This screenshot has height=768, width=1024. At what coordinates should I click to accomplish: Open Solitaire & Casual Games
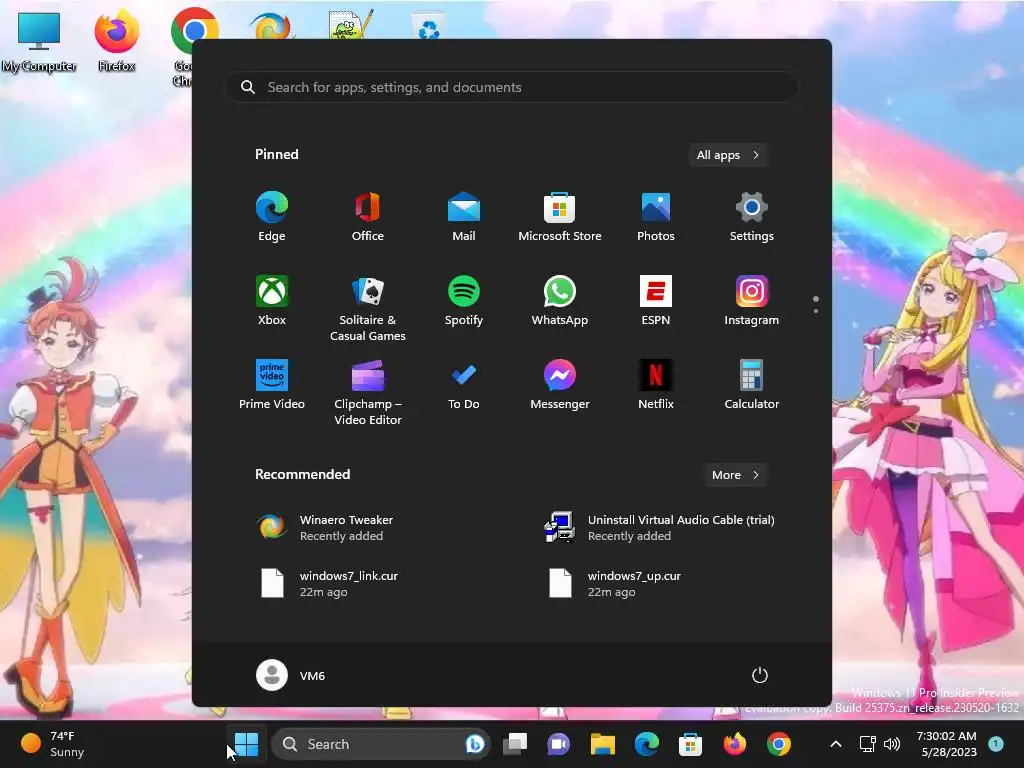pos(368,309)
